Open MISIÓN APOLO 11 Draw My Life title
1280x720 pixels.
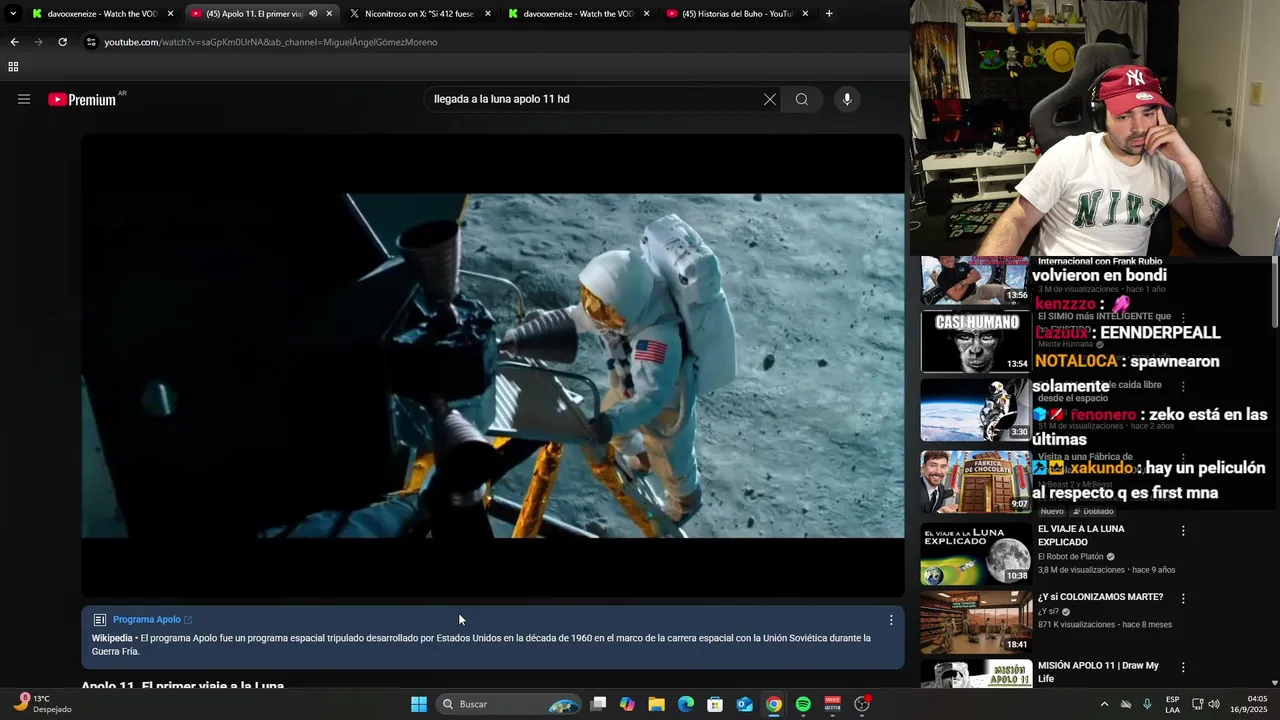(x=1098, y=672)
